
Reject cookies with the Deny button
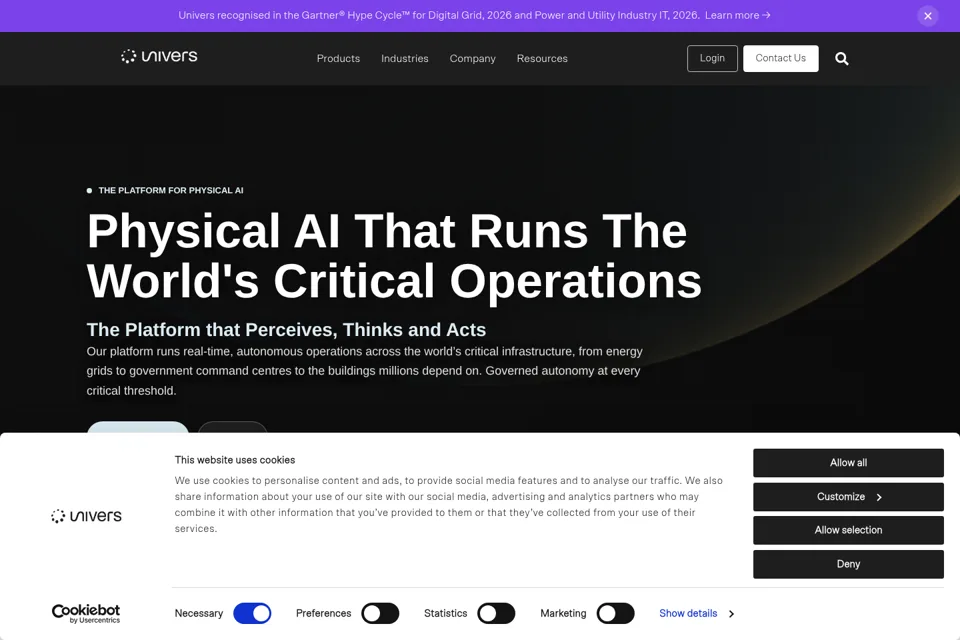click(x=848, y=564)
